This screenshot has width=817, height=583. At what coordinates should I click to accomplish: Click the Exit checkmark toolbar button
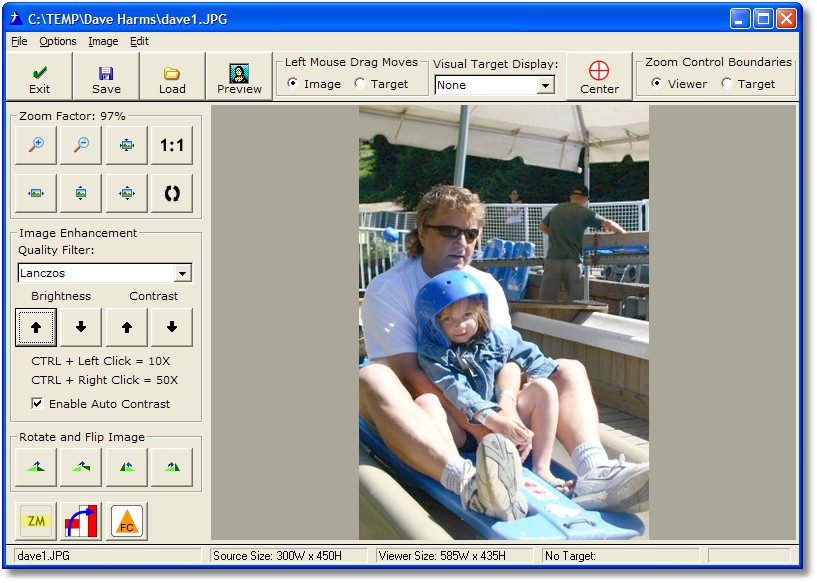click(39, 76)
